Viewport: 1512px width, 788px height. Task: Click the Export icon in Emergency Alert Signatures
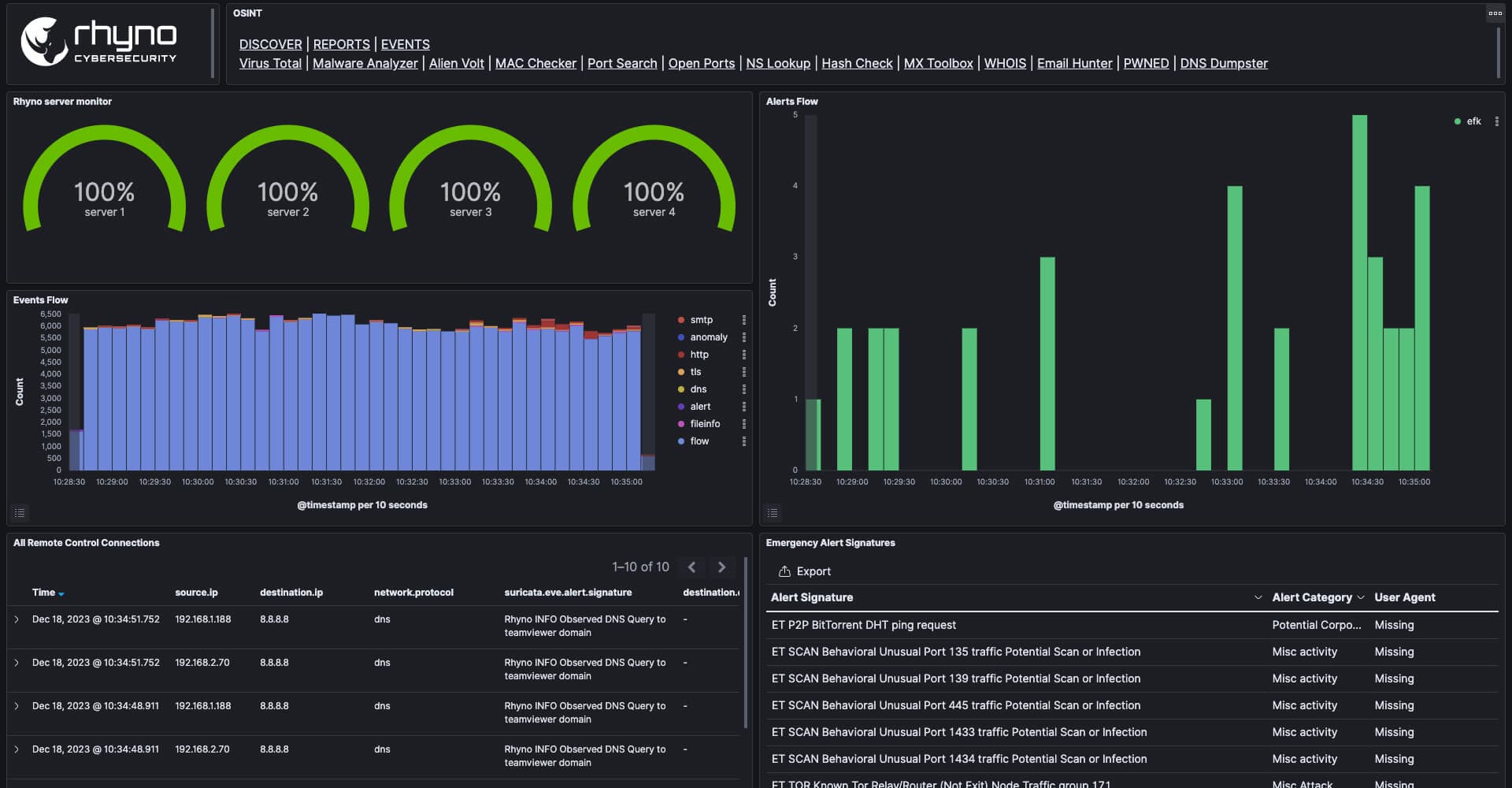[x=784, y=571]
